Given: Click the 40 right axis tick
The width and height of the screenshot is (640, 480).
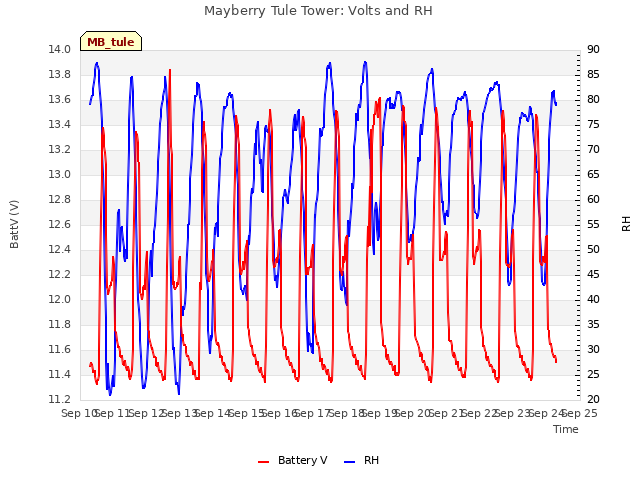Looking at the screenshot, I should (x=593, y=299).
